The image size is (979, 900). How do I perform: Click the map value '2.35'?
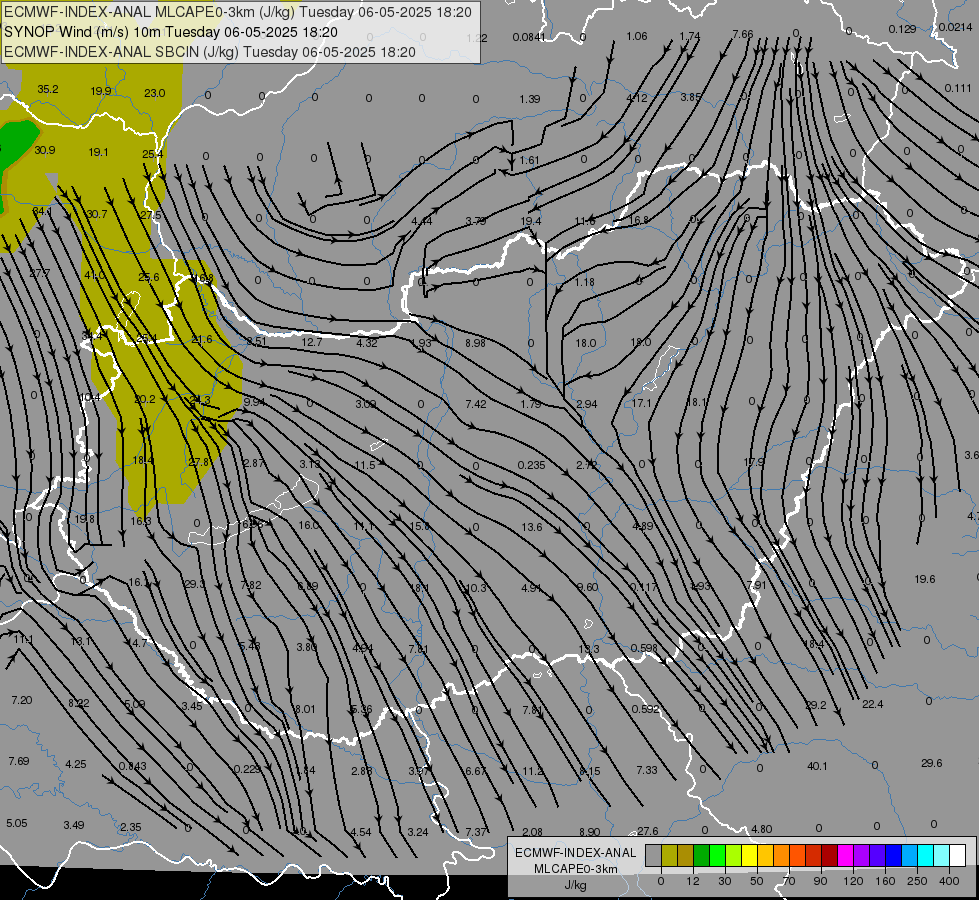(130, 827)
